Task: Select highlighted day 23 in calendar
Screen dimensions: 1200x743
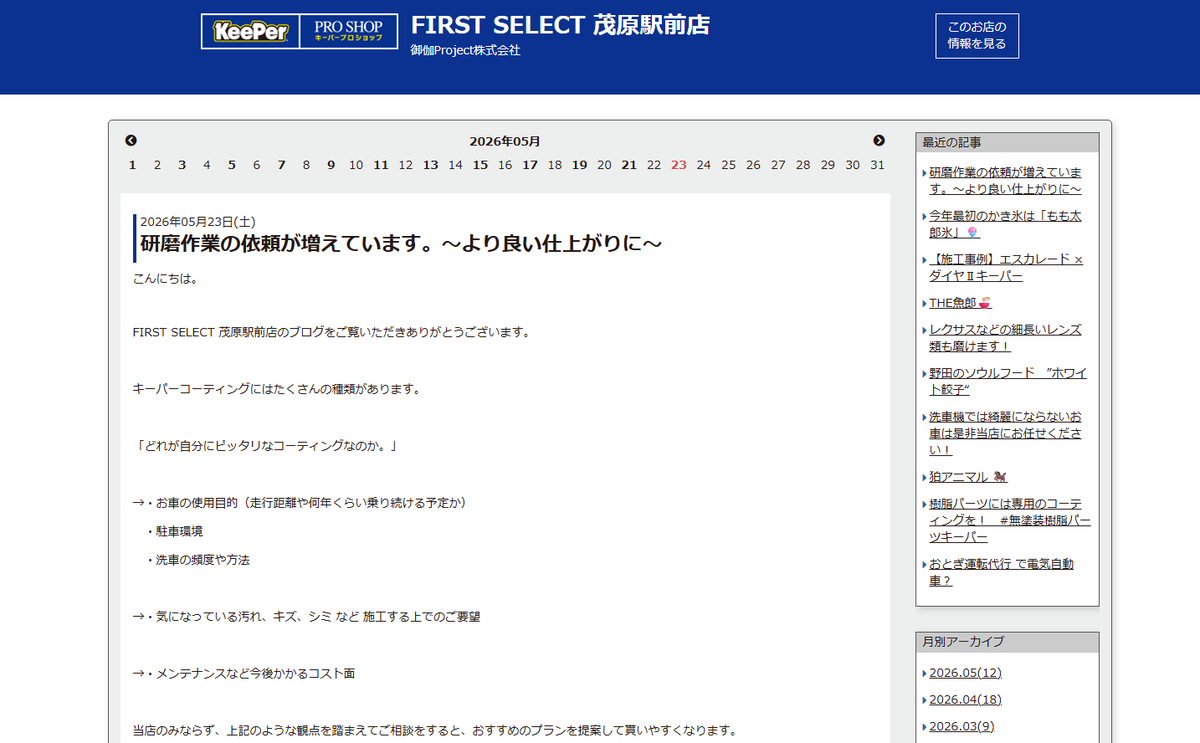Action: click(x=679, y=165)
